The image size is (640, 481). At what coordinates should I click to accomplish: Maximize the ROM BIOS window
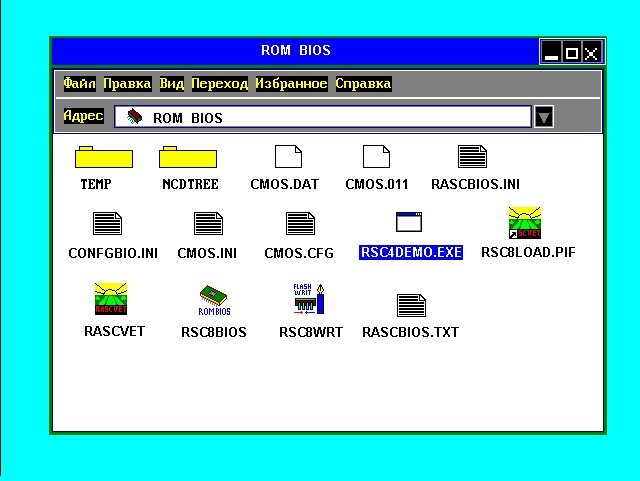[x=571, y=52]
